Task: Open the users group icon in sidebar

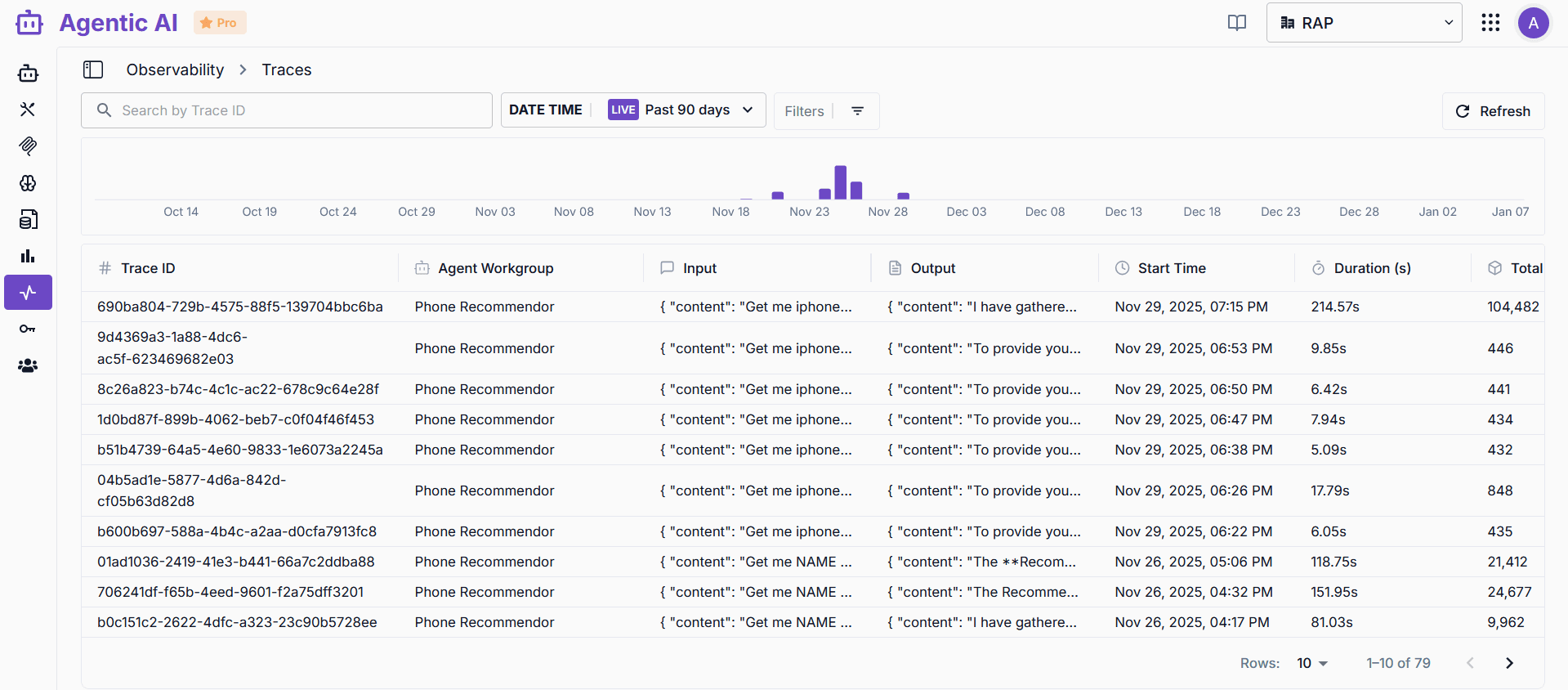Action: [28, 365]
